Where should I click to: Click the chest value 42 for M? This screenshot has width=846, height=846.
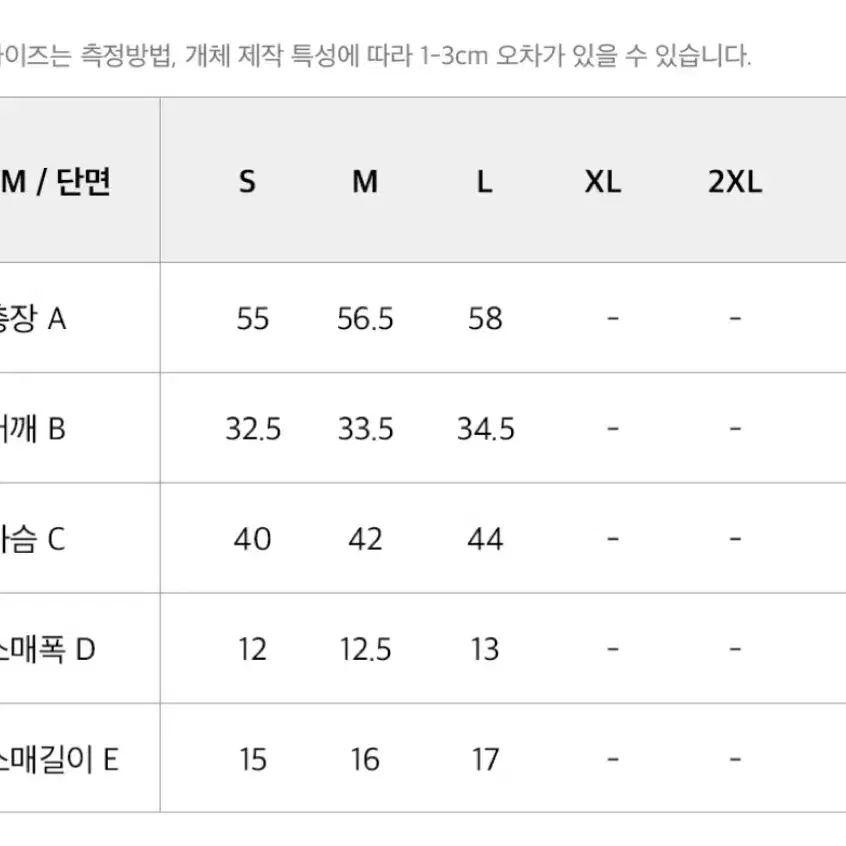pyautogui.click(x=365, y=540)
